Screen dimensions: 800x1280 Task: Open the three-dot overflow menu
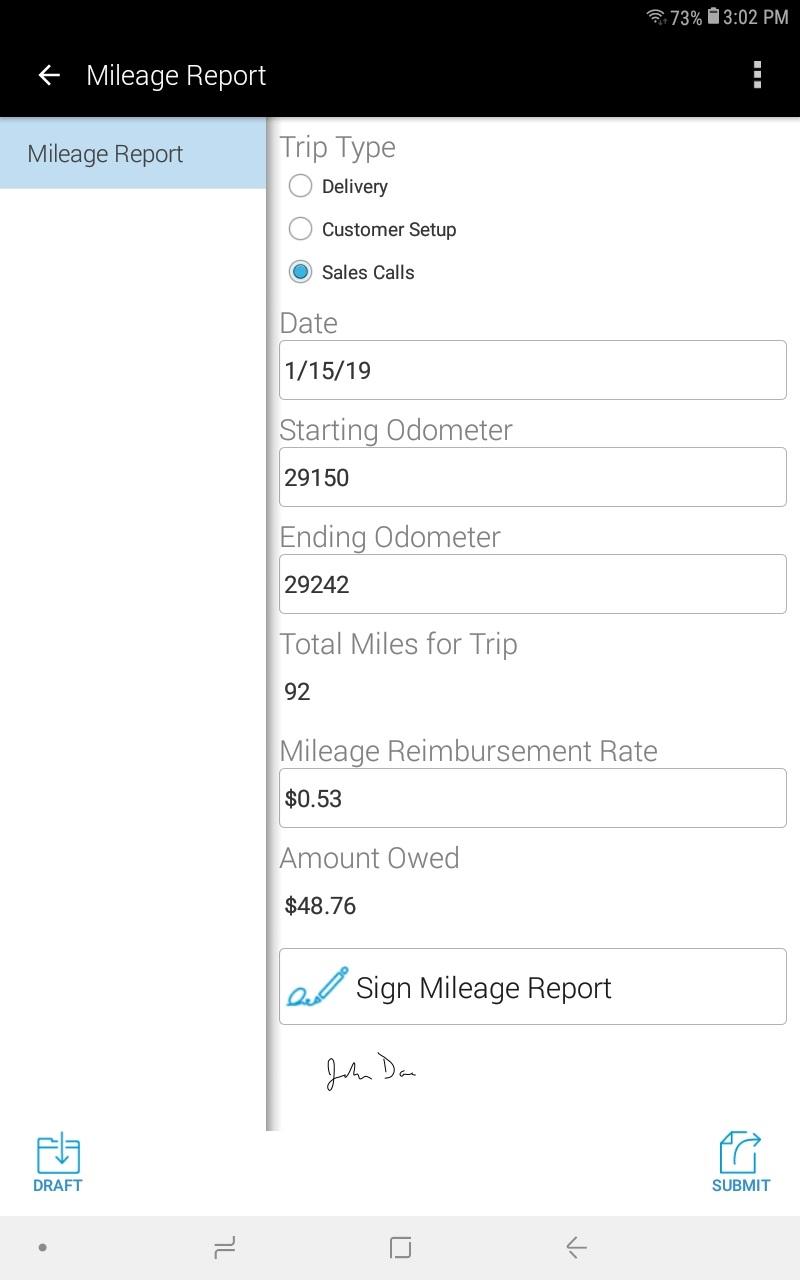click(x=757, y=75)
